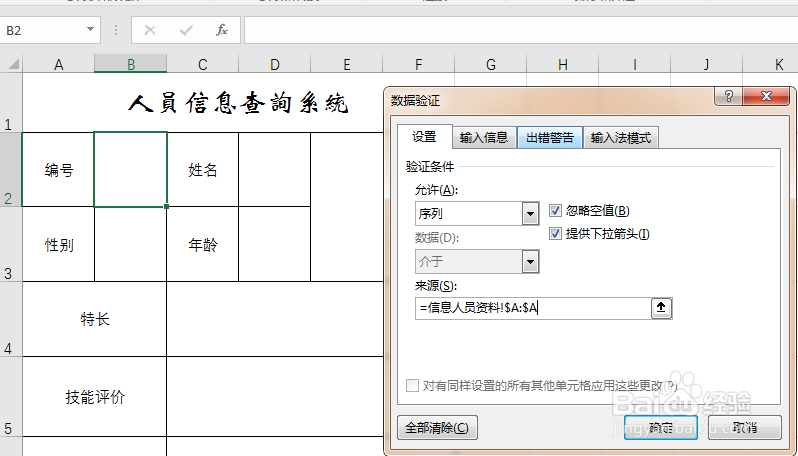Click the formula bar cancel X icon
Viewport: 798px width, 456px height.
150,31
